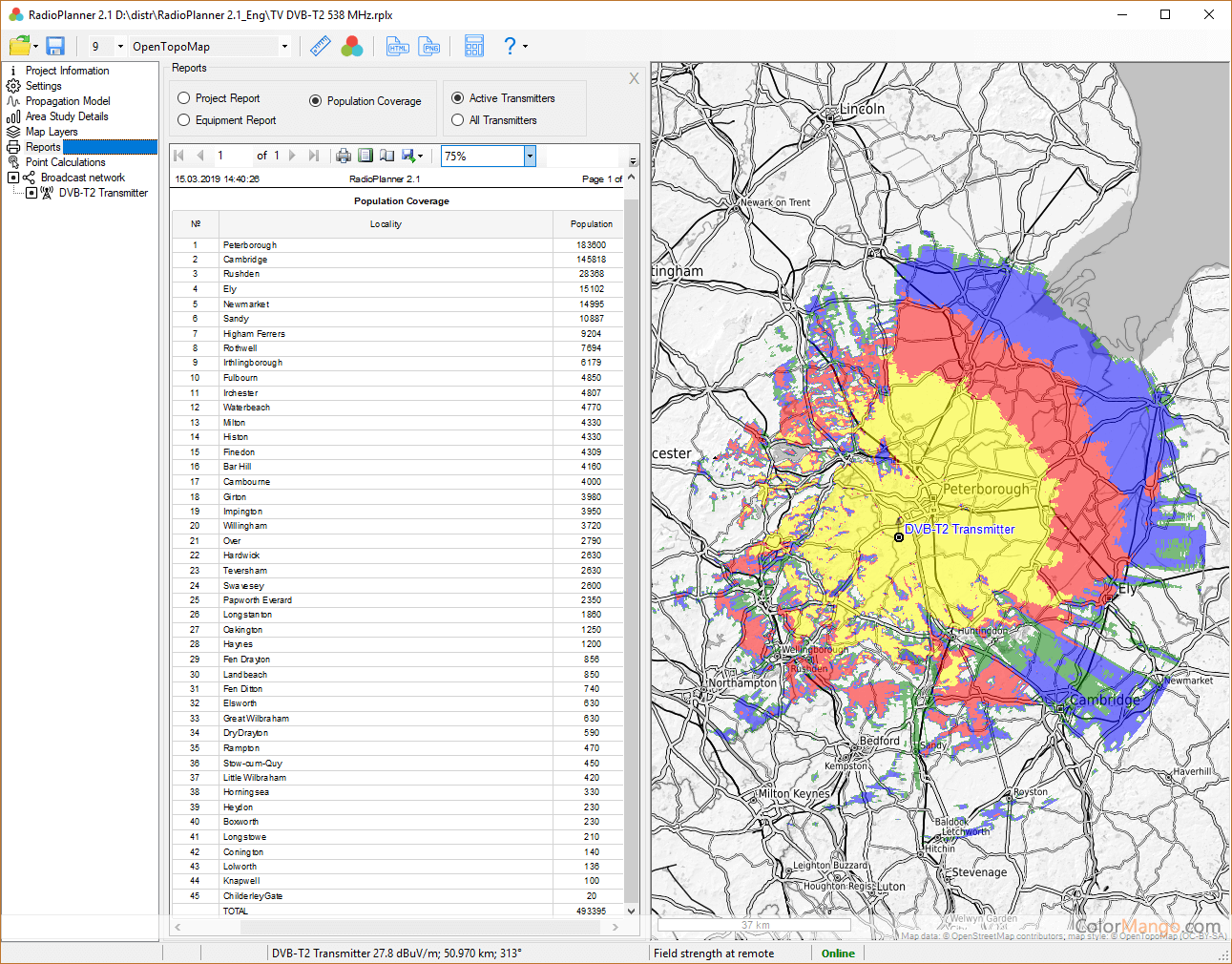The height and width of the screenshot is (964, 1232).
Task: Open the map zoom level 9 dropdown
Action: [x=120, y=47]
